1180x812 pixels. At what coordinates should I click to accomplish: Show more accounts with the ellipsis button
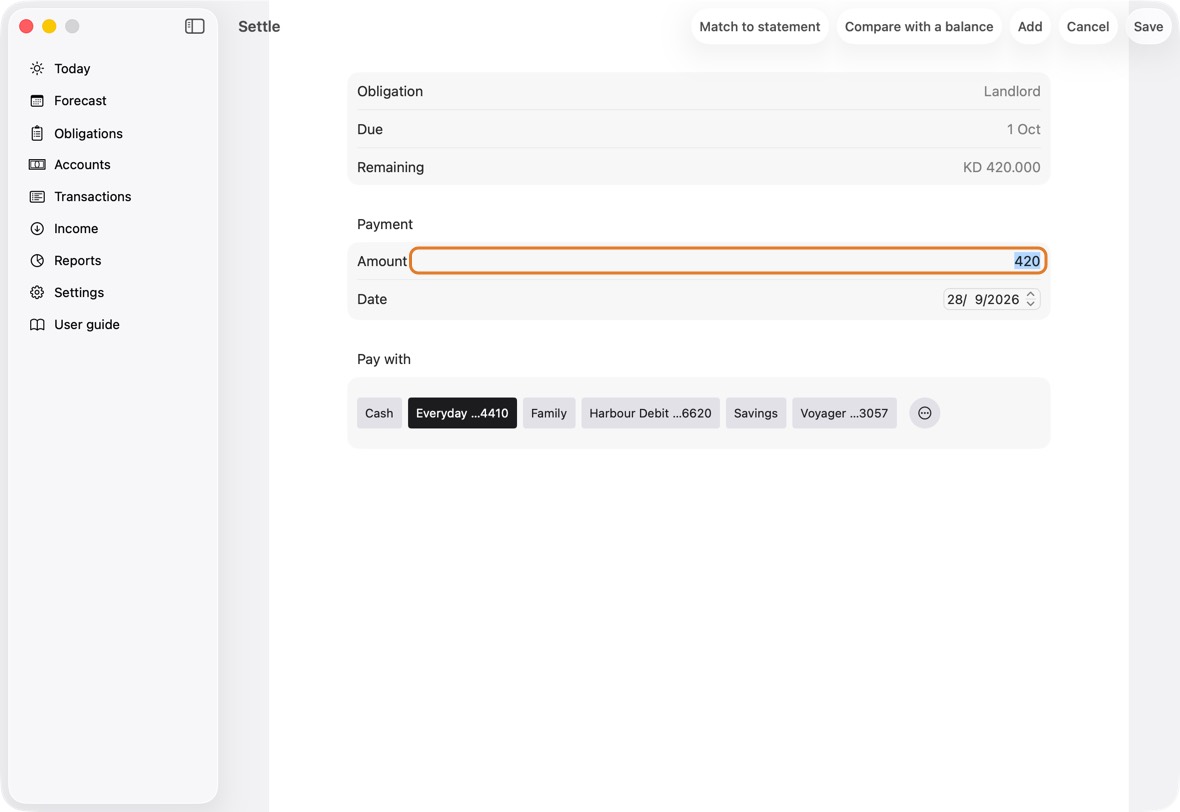924,413
